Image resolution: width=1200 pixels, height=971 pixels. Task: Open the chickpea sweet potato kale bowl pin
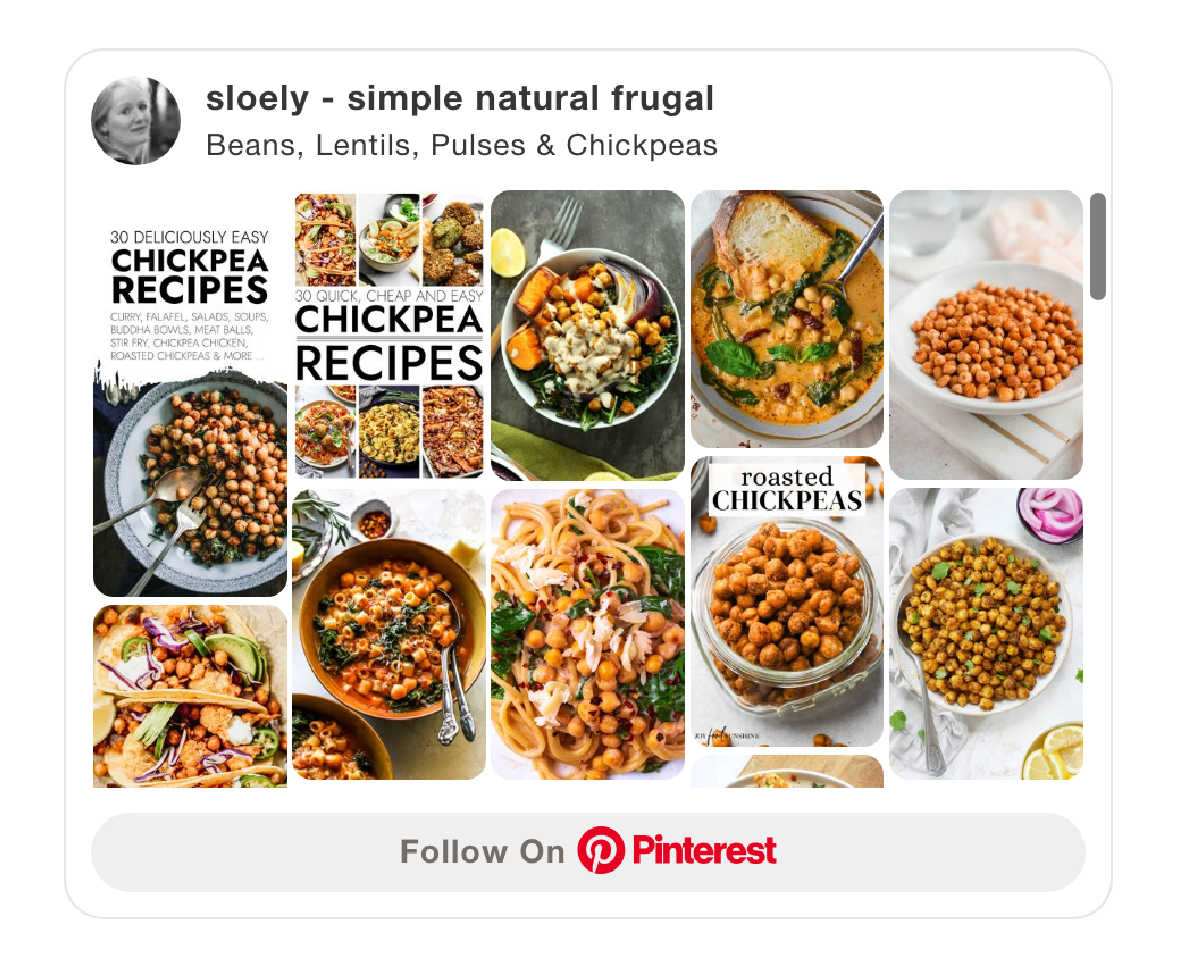click(x=588, y=335)
